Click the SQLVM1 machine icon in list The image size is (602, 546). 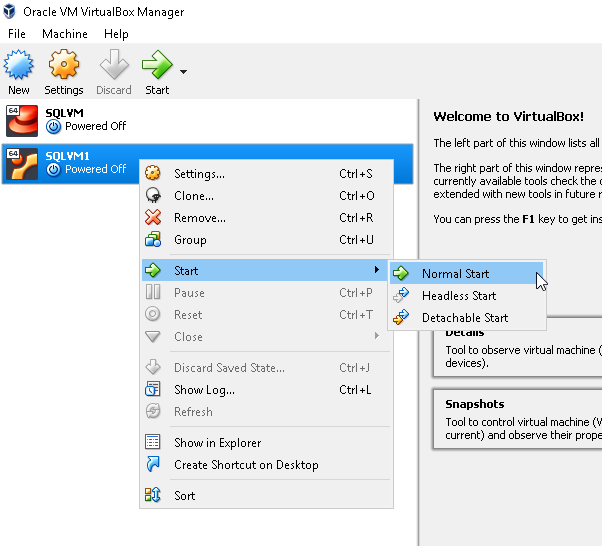click(x=22, y=163)
